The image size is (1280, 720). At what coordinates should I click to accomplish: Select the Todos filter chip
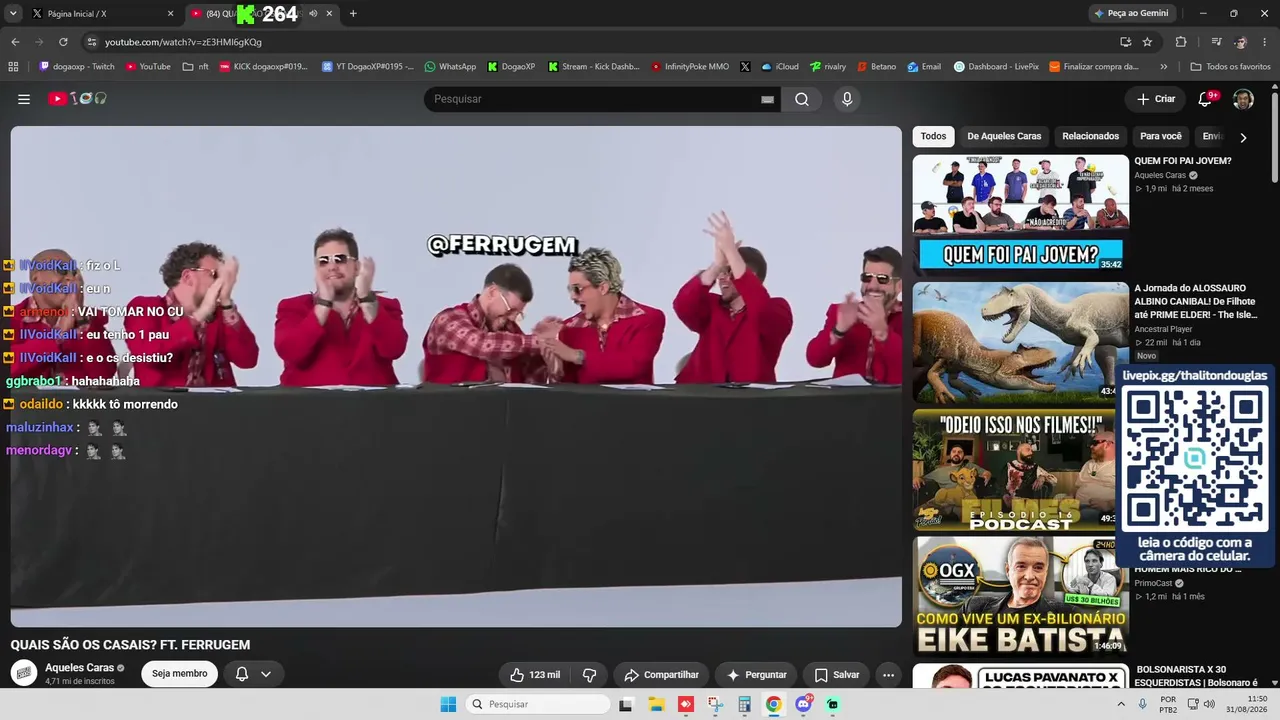coord(933,136)
